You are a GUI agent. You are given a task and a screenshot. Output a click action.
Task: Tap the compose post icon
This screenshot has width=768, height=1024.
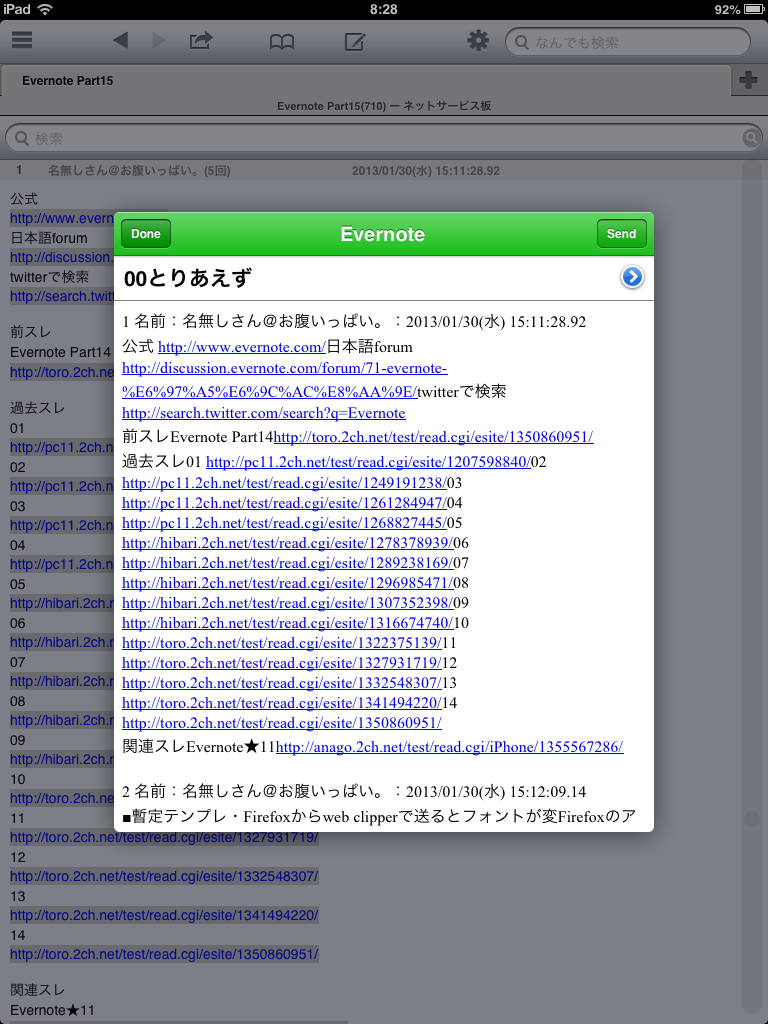click(x=355, y=42)
